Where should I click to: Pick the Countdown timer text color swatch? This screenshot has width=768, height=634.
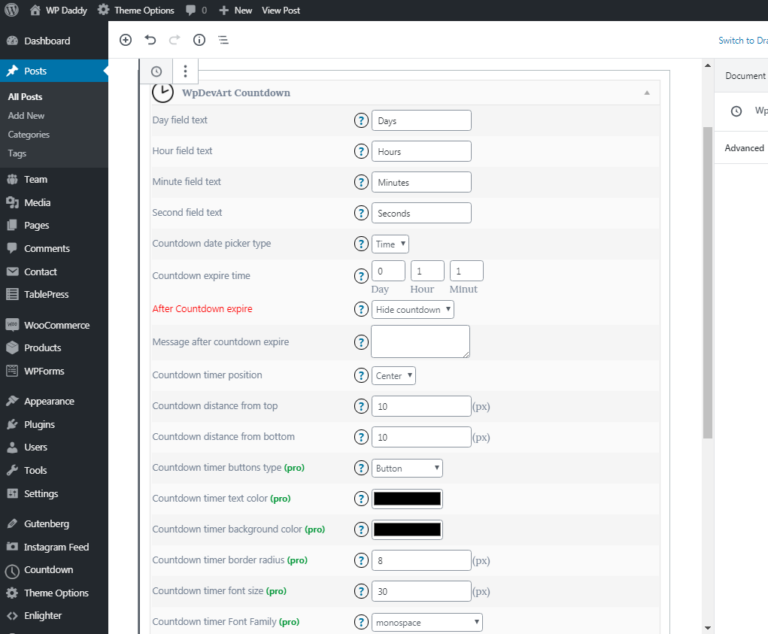pos(407,499)
